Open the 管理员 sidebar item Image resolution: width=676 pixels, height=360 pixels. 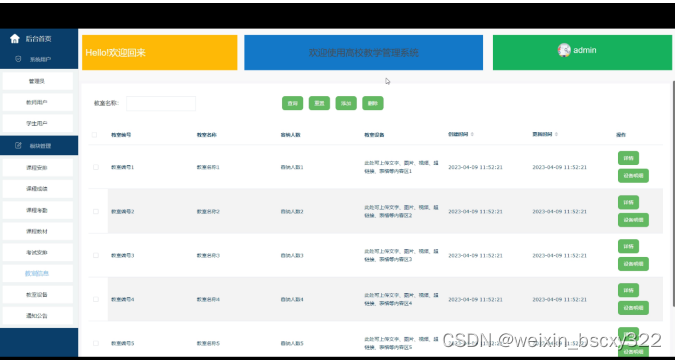click(x=38, y=81)
